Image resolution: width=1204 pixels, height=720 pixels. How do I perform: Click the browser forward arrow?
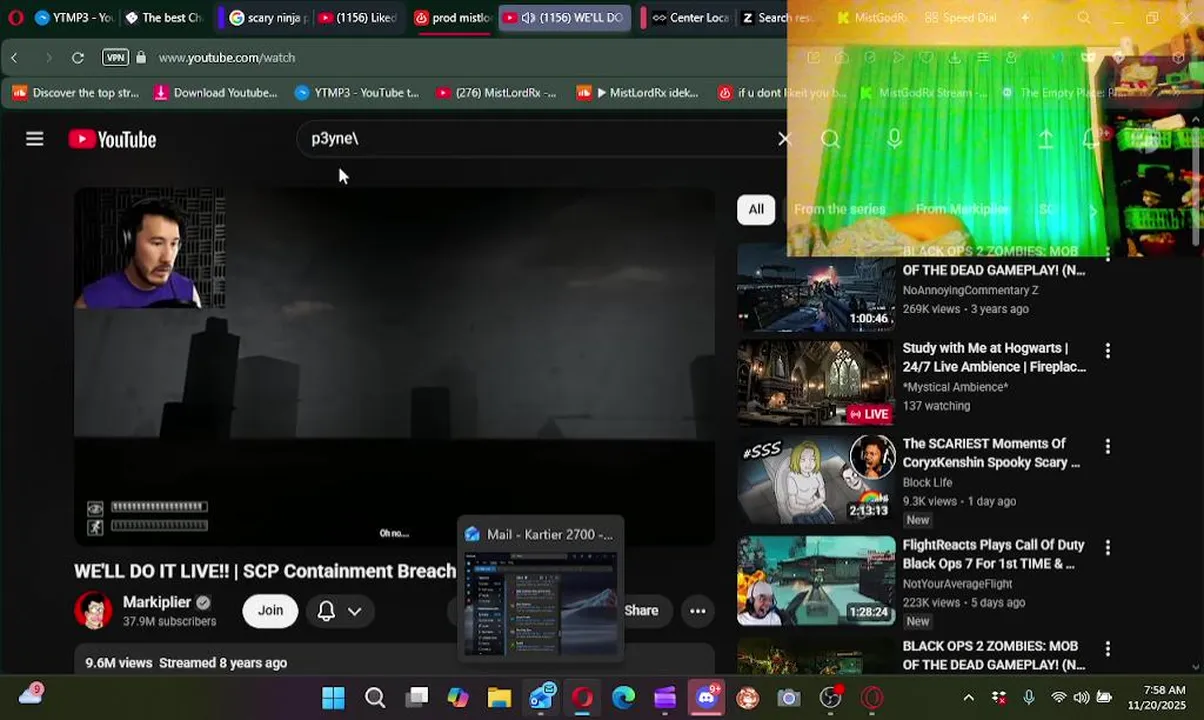[47, 58]
